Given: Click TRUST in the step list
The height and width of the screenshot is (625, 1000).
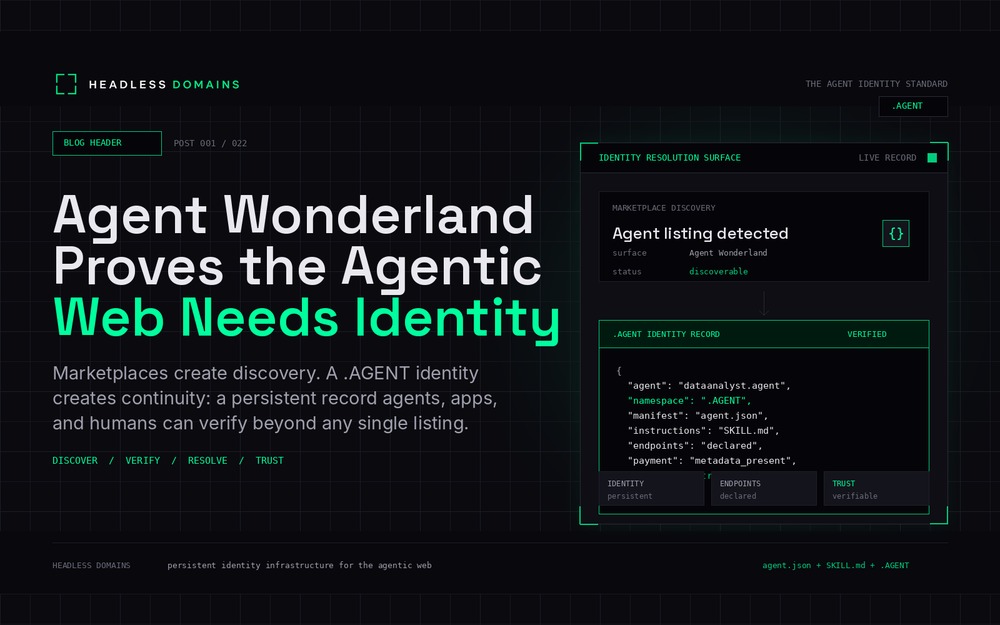Looking at the screenshot, I should pos(269,460).
